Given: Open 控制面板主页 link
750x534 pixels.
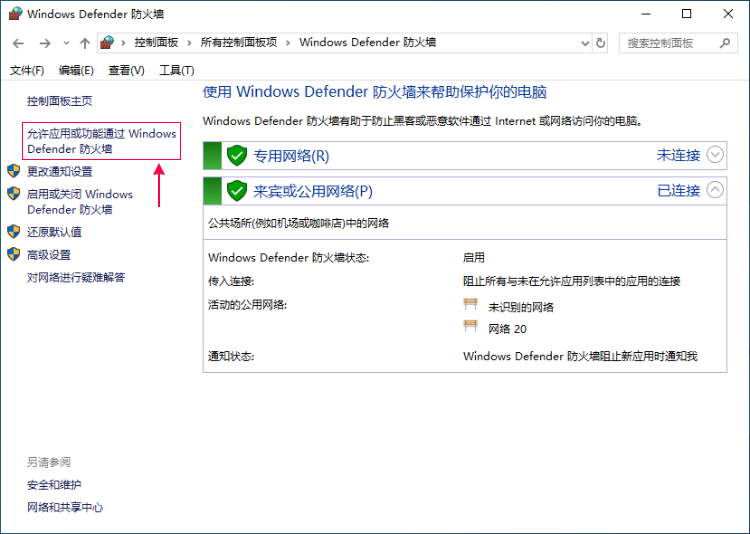Looking at the screenshot, I should point(60,101).
